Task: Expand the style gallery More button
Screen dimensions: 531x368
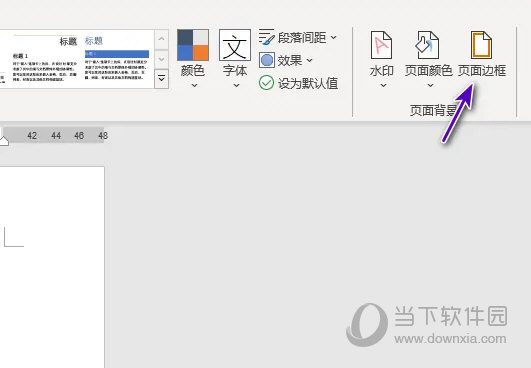Action: (x=162, y=79)
